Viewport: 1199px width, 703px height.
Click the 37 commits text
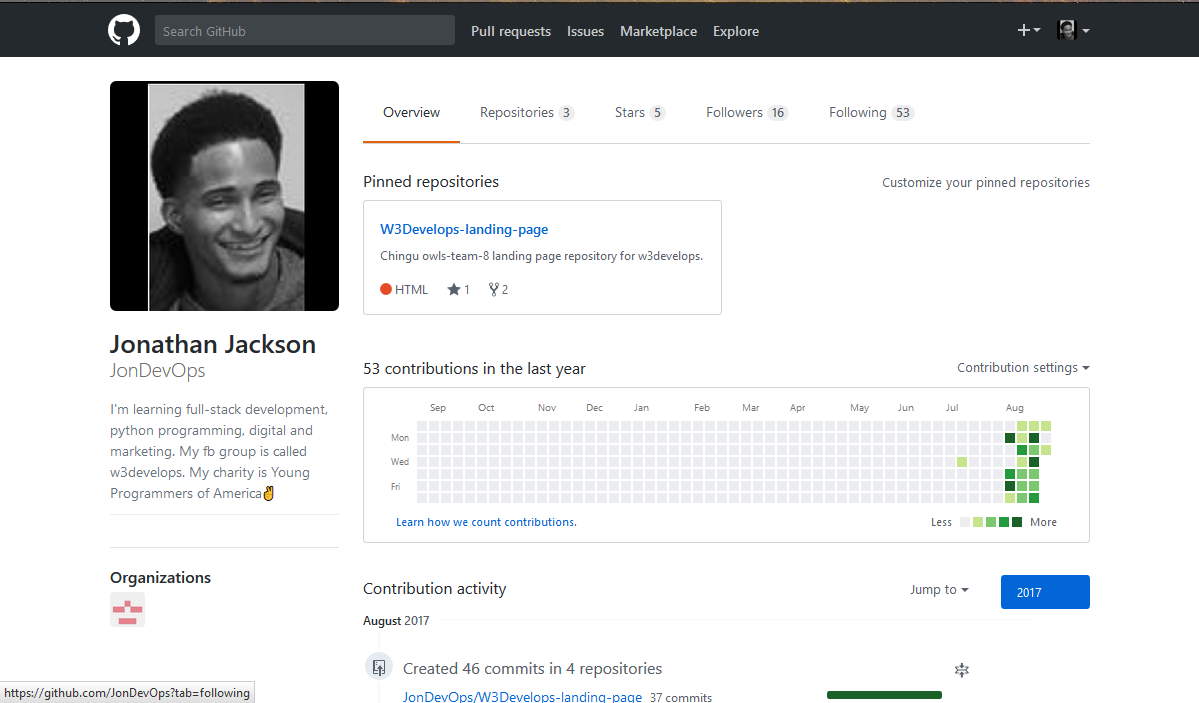[681, 698]
